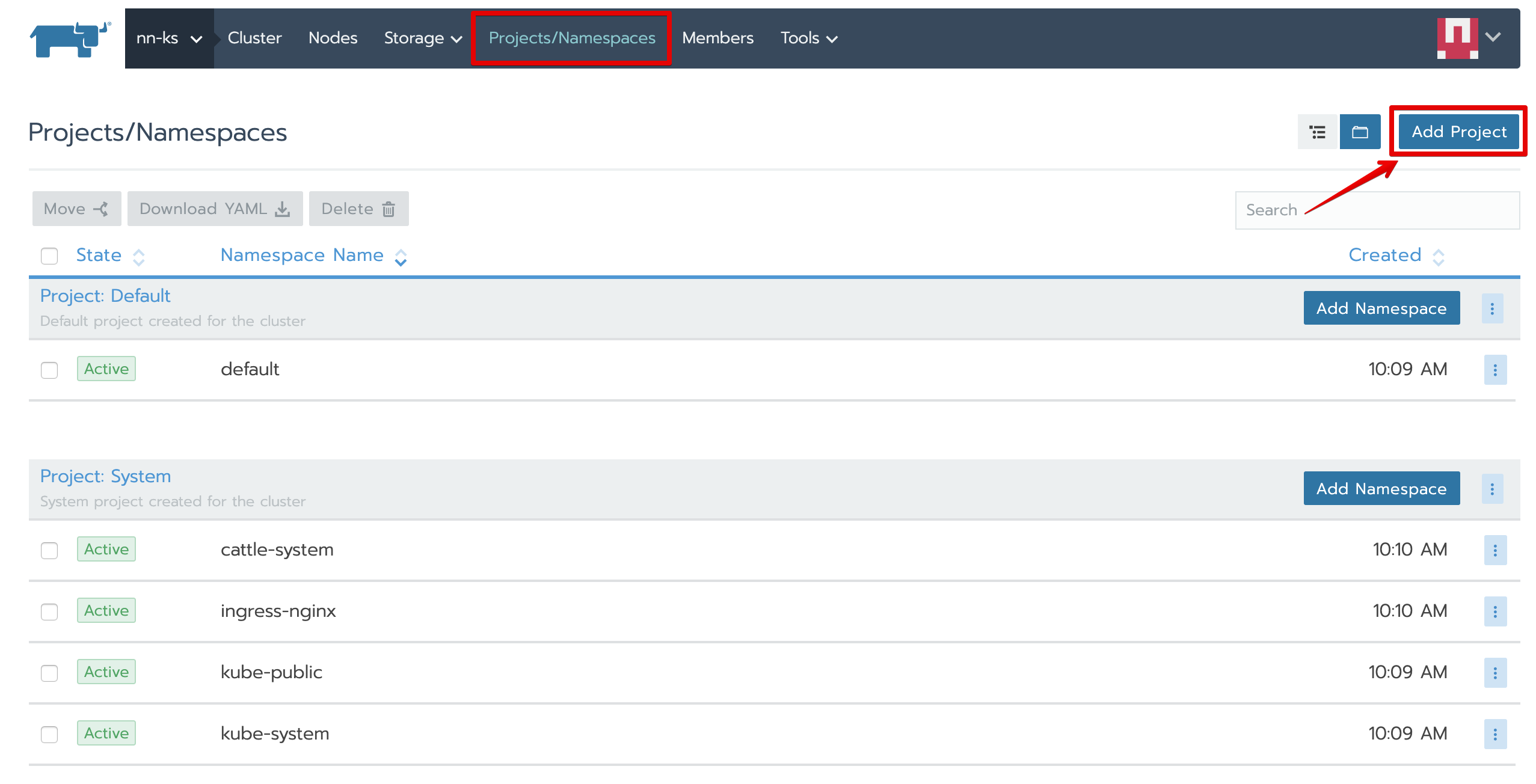
Task: Select the ingress-nginx namespace checkbox
Action: 49,611
